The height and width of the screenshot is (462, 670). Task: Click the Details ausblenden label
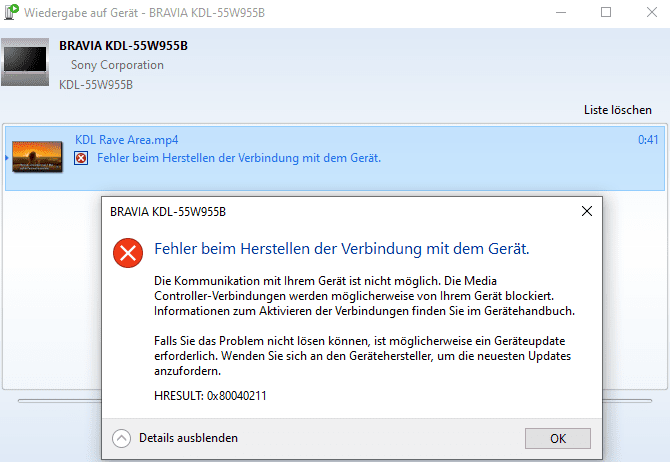tap(188, 438)
